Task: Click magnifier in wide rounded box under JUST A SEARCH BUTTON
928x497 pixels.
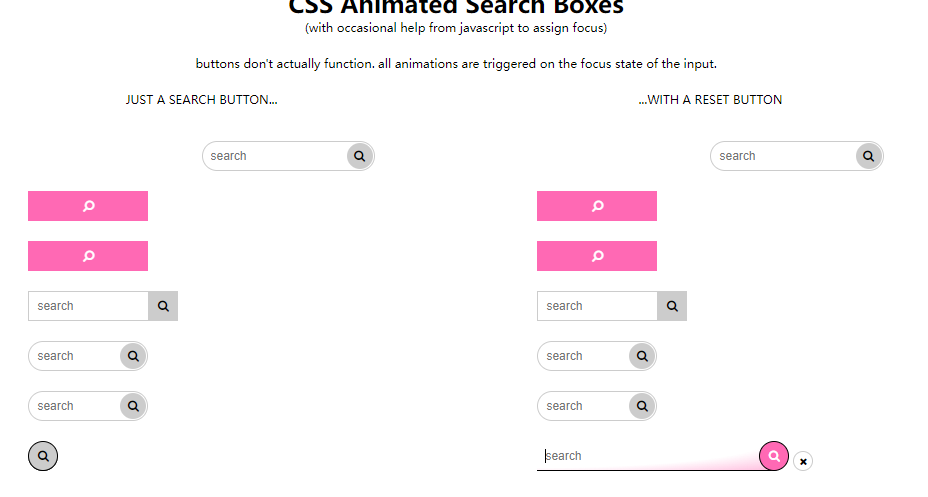Action: 360,156
